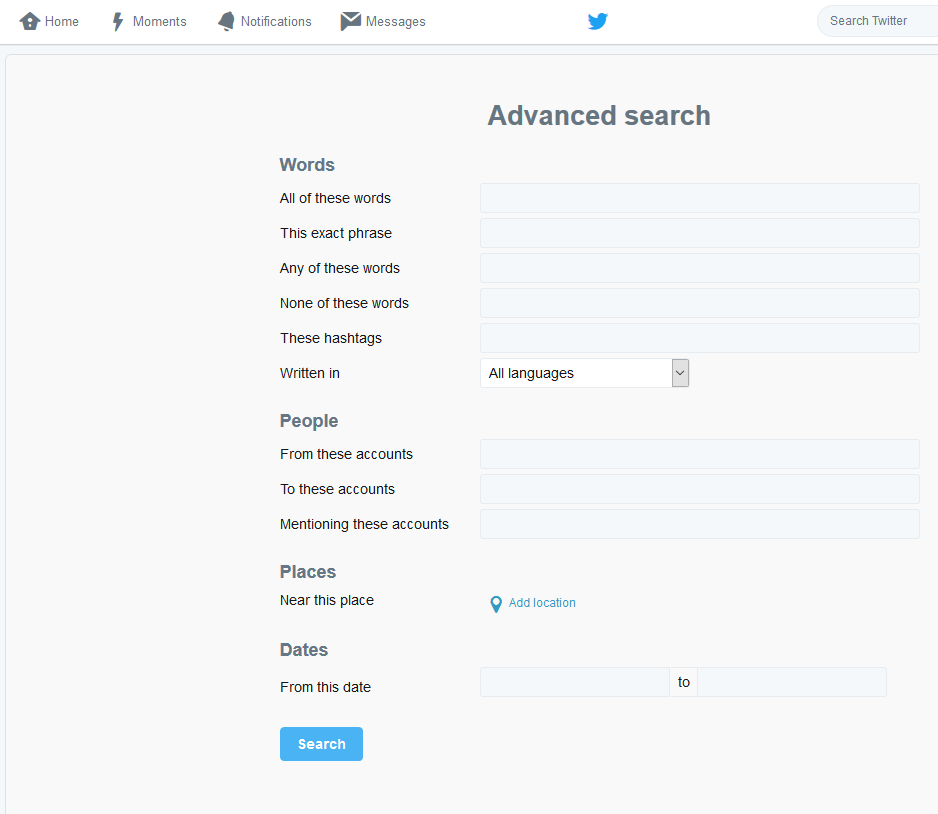The width and height of the screenshot is (938, 814).
Task: Click the To these accounts field
Action: coord(700,489)
